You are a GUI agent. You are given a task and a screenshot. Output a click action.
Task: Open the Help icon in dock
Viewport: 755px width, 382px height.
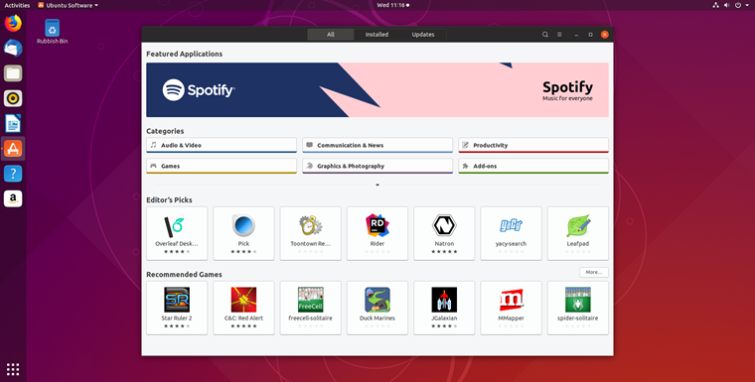[13, 173]
